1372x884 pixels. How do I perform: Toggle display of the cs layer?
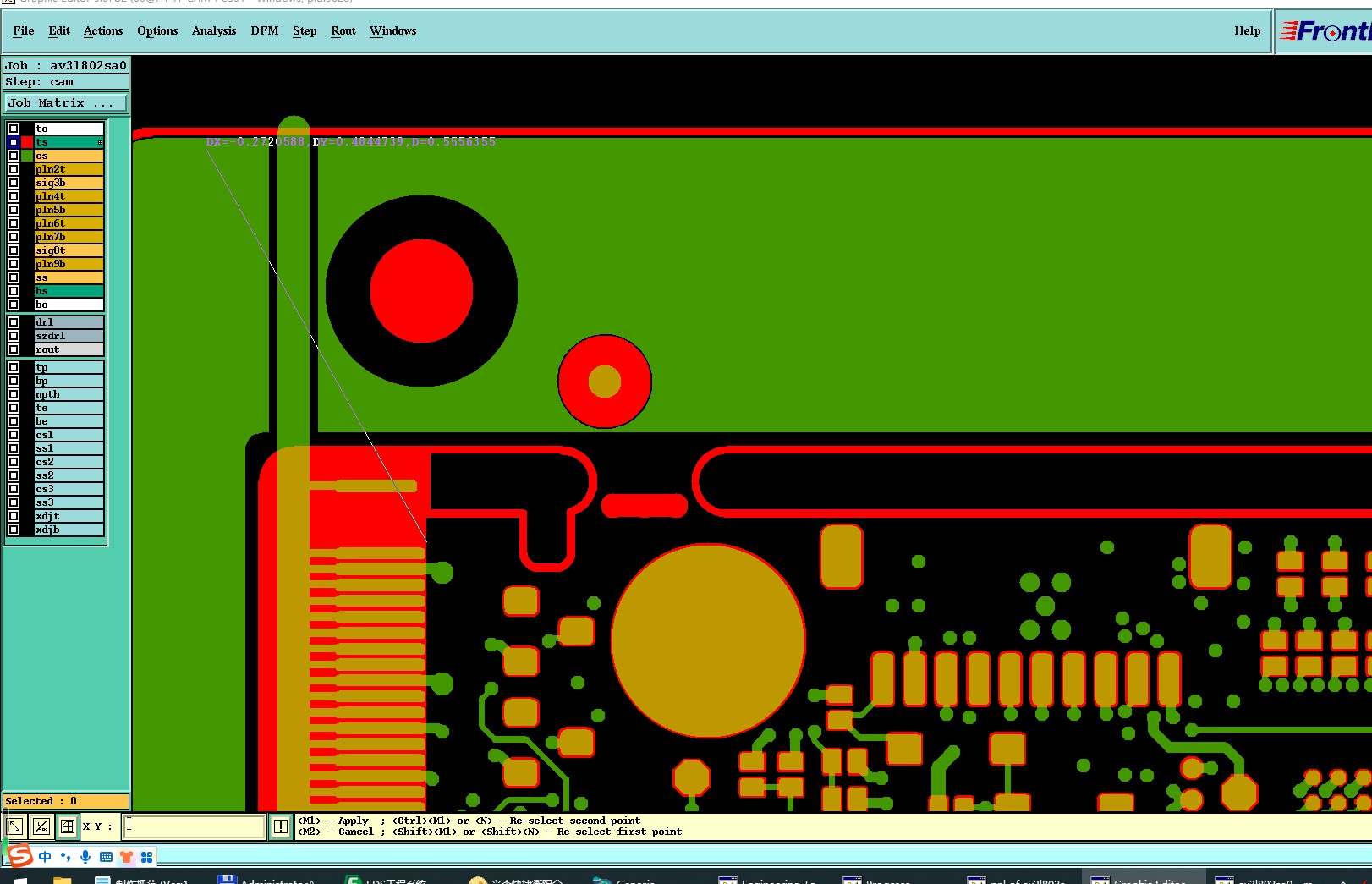click(14, 156)
